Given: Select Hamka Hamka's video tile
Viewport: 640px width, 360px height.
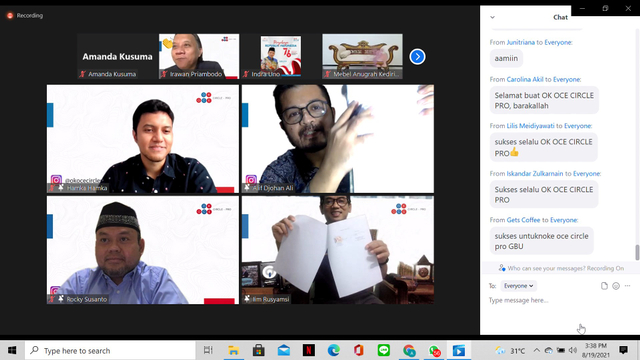Looking at the screenshot, I should tap(143, 139).
